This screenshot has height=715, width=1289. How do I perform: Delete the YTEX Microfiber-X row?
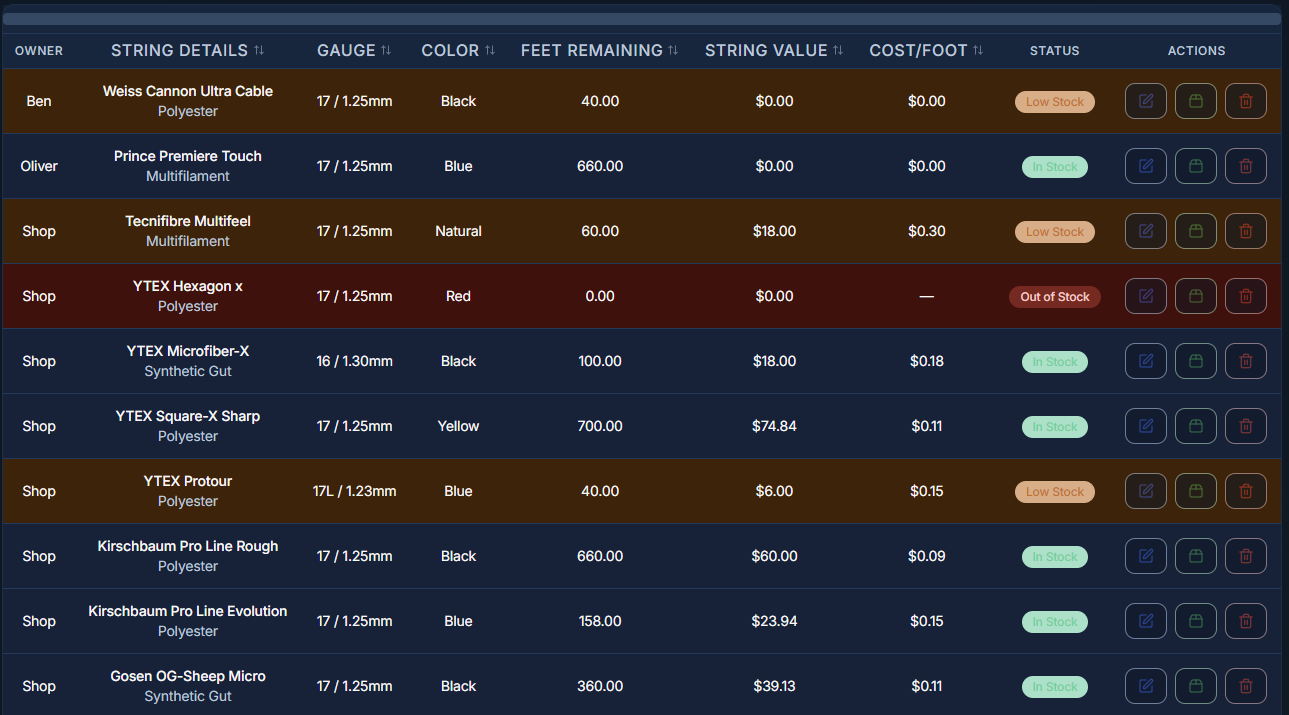pyautogui.click(x=1246, y=361)
